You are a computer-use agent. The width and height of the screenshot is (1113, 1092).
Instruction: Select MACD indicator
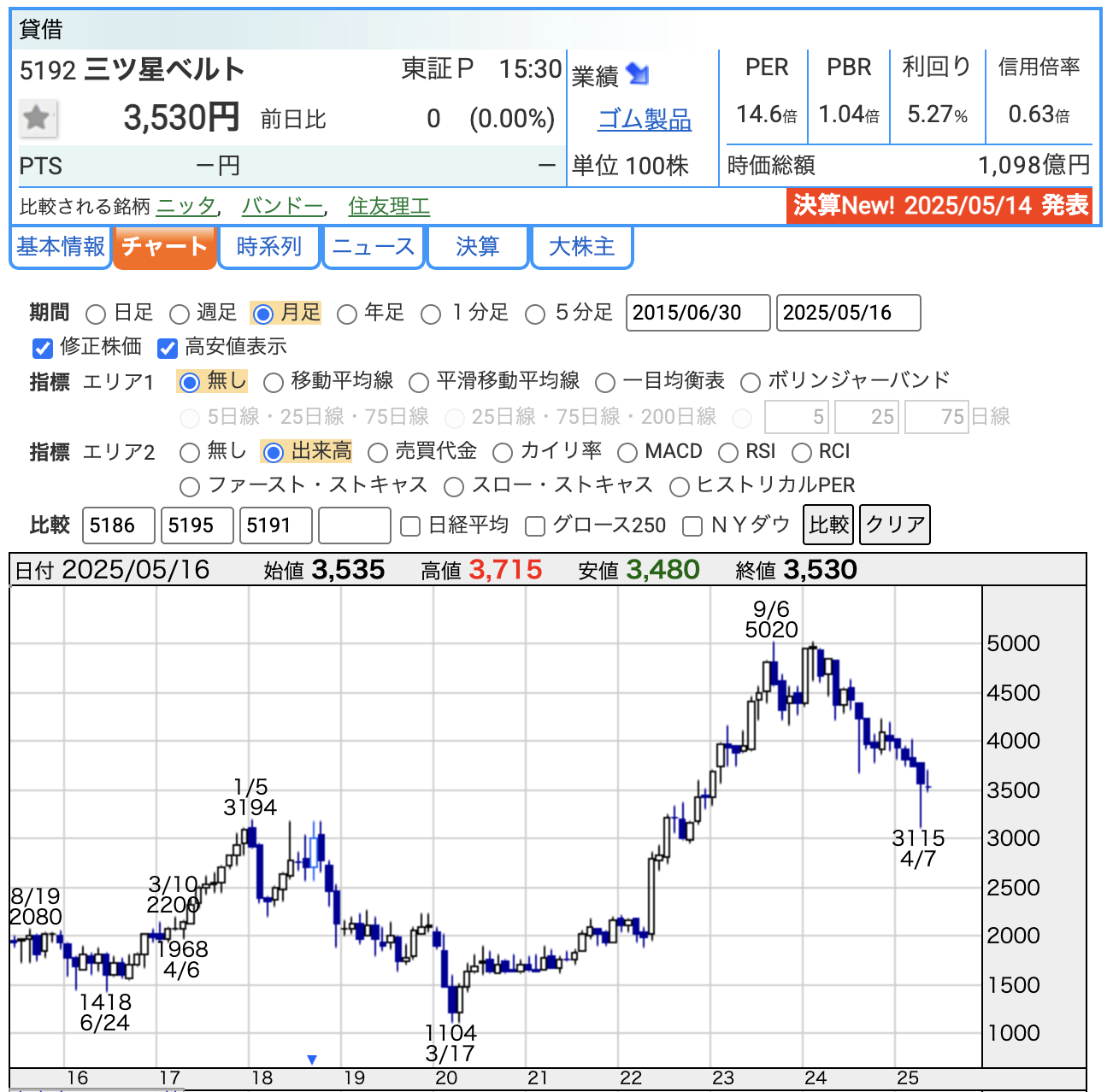click(x=627, y=452)
